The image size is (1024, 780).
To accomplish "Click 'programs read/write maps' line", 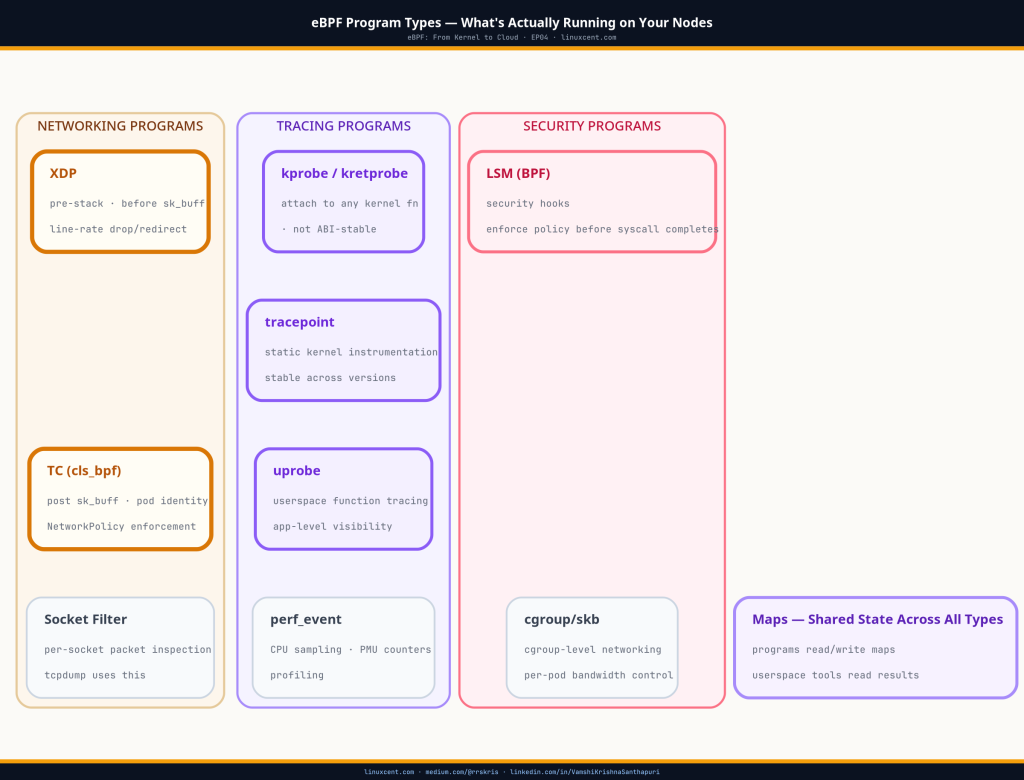I will point(824,649).
